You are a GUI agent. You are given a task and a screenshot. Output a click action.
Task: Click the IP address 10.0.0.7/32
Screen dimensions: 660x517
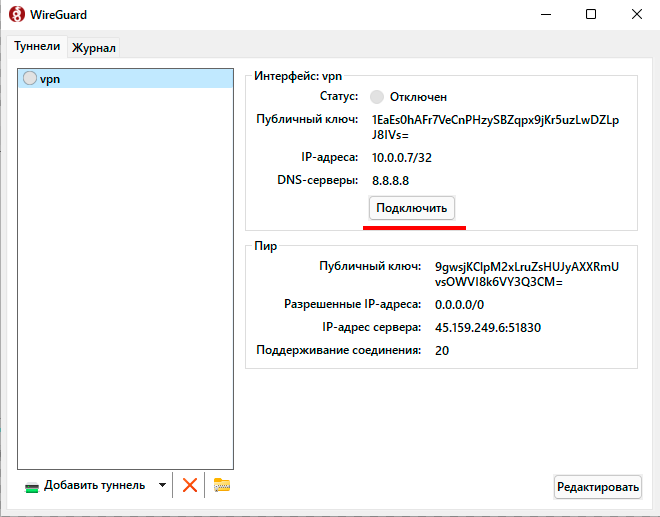[402, 158]
